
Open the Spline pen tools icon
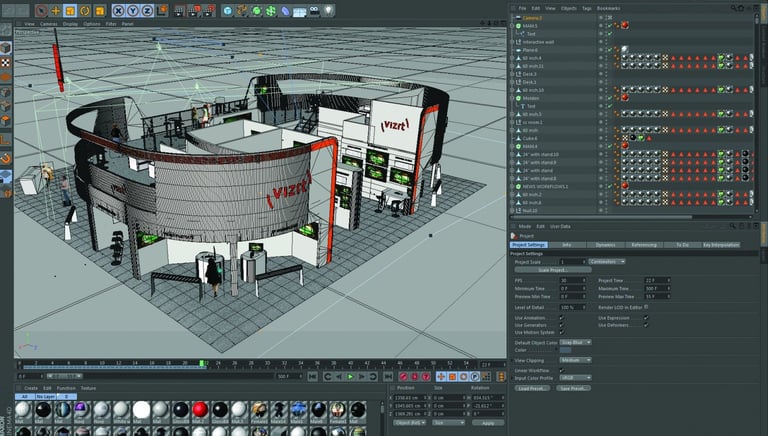pos(241,10)
